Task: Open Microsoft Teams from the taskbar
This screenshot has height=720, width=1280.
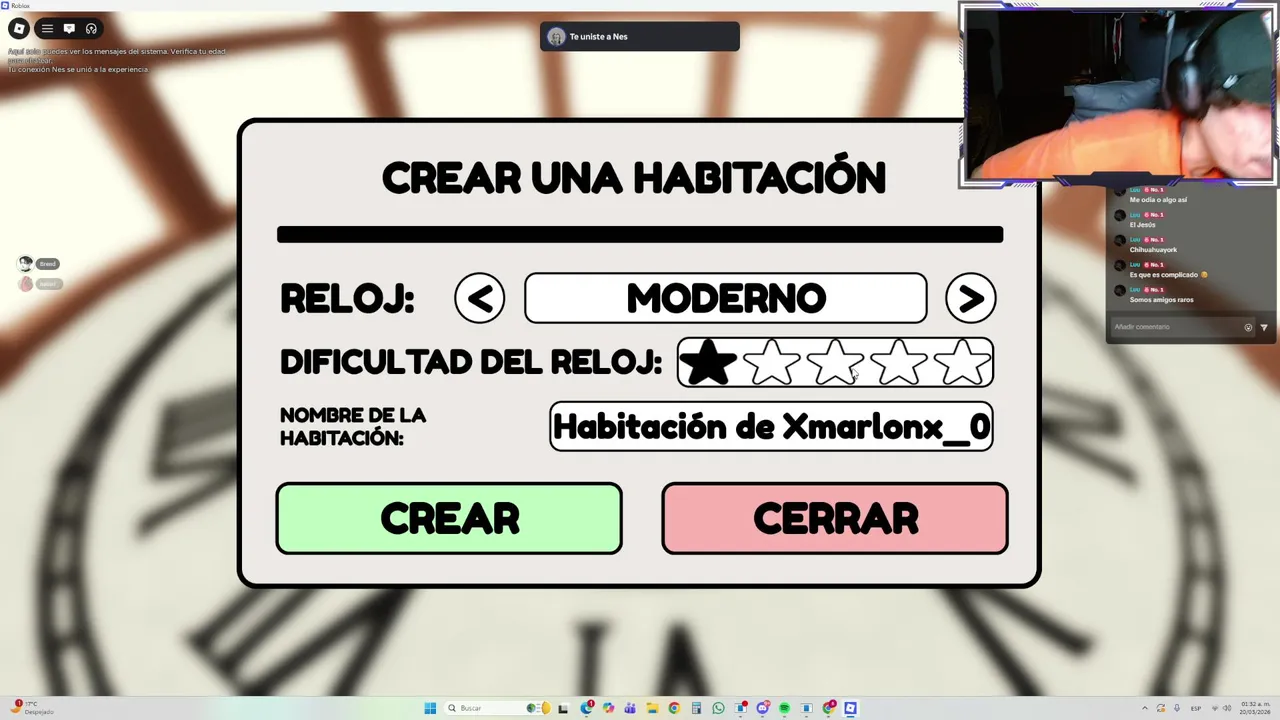Action: (x=630, y=708)
